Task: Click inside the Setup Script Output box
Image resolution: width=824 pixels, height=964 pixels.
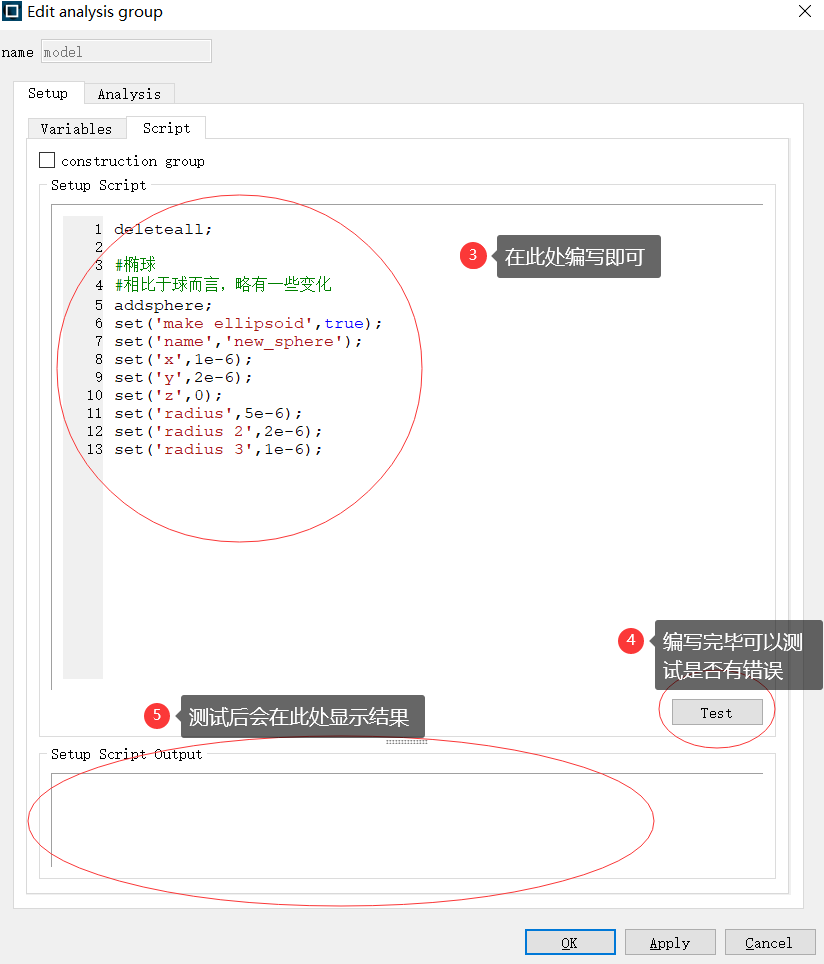Action: click(x=407, y=820)
